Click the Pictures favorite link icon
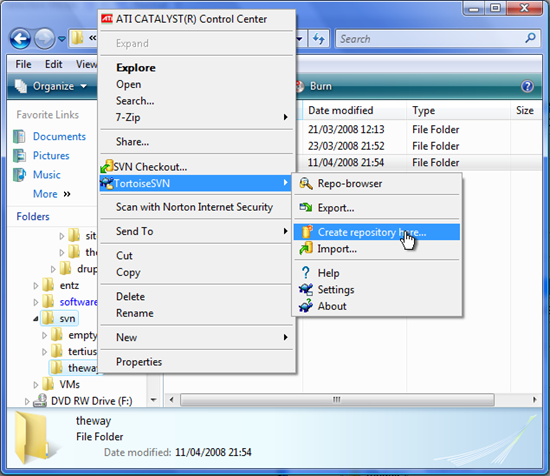550x476 pixels. coord(19,155)
